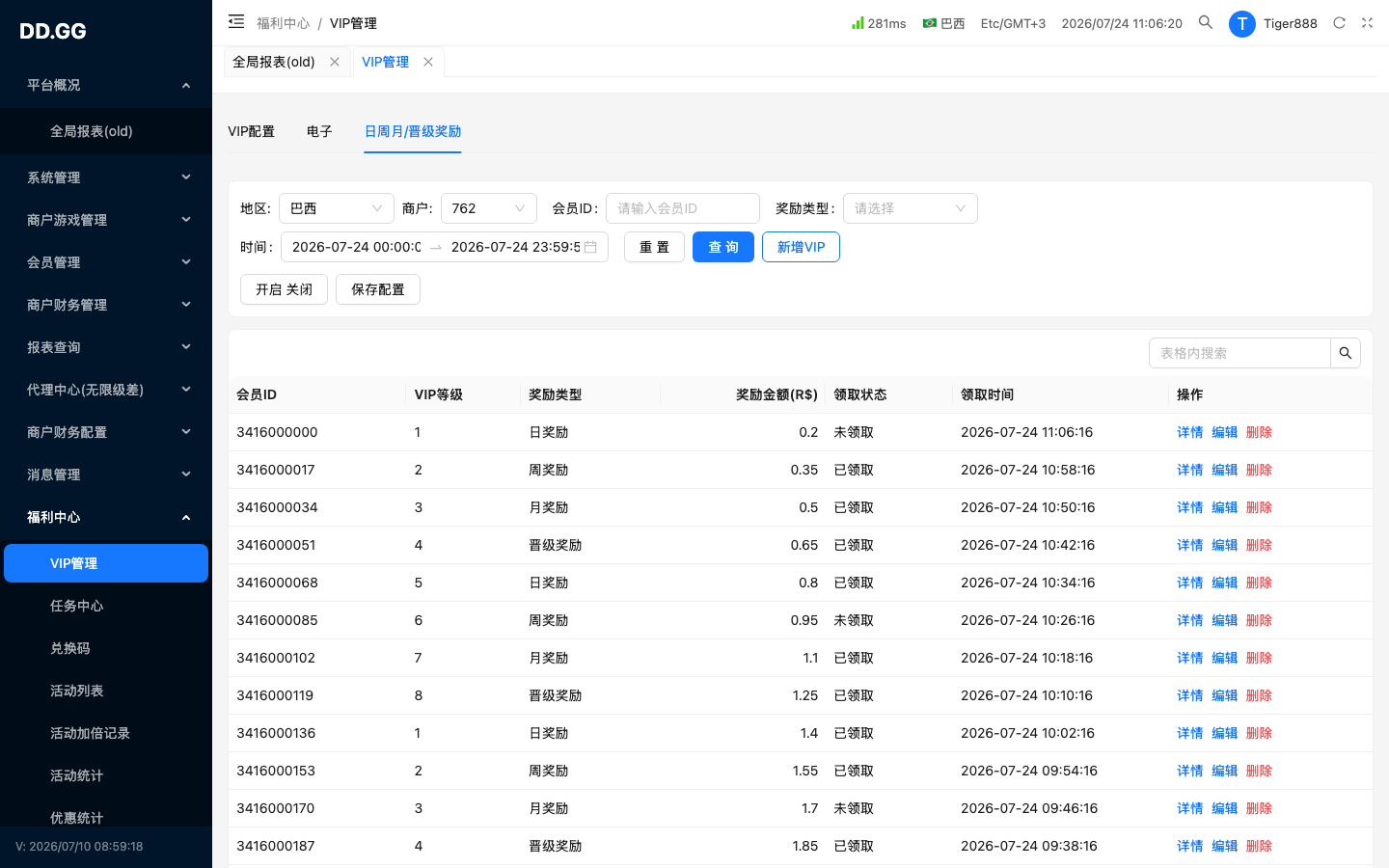Click the 新增VIP button
This screenshot has height=868, width=1389.
[x=801, y=247]
